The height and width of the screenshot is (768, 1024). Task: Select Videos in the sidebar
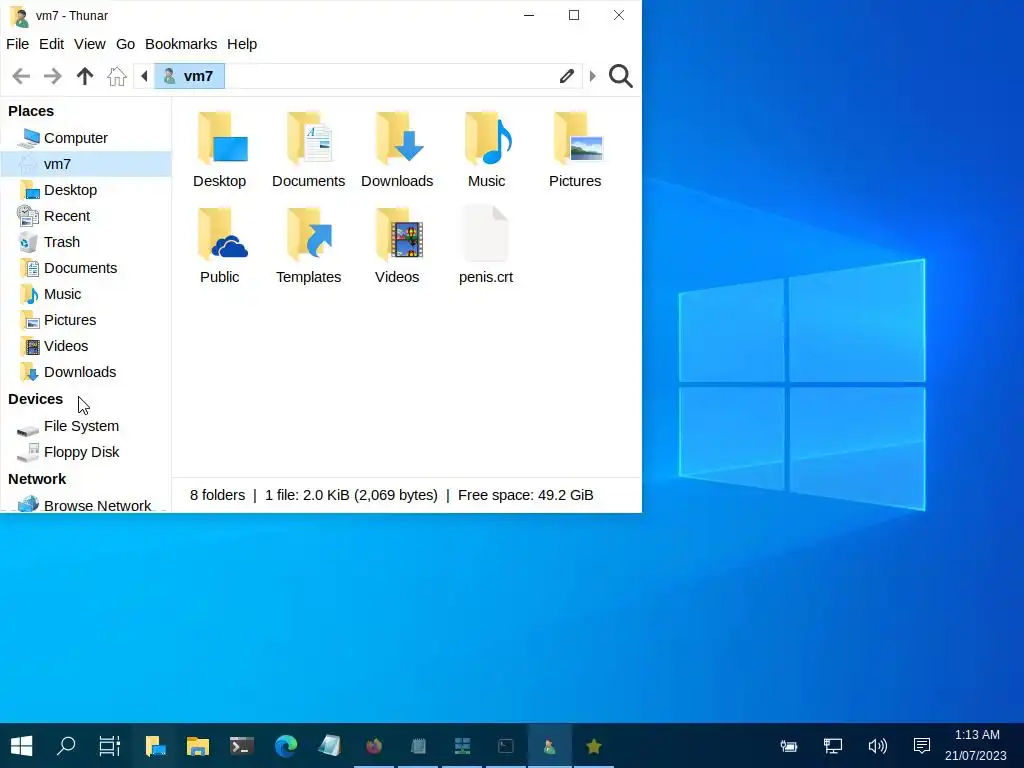point(86,346)
